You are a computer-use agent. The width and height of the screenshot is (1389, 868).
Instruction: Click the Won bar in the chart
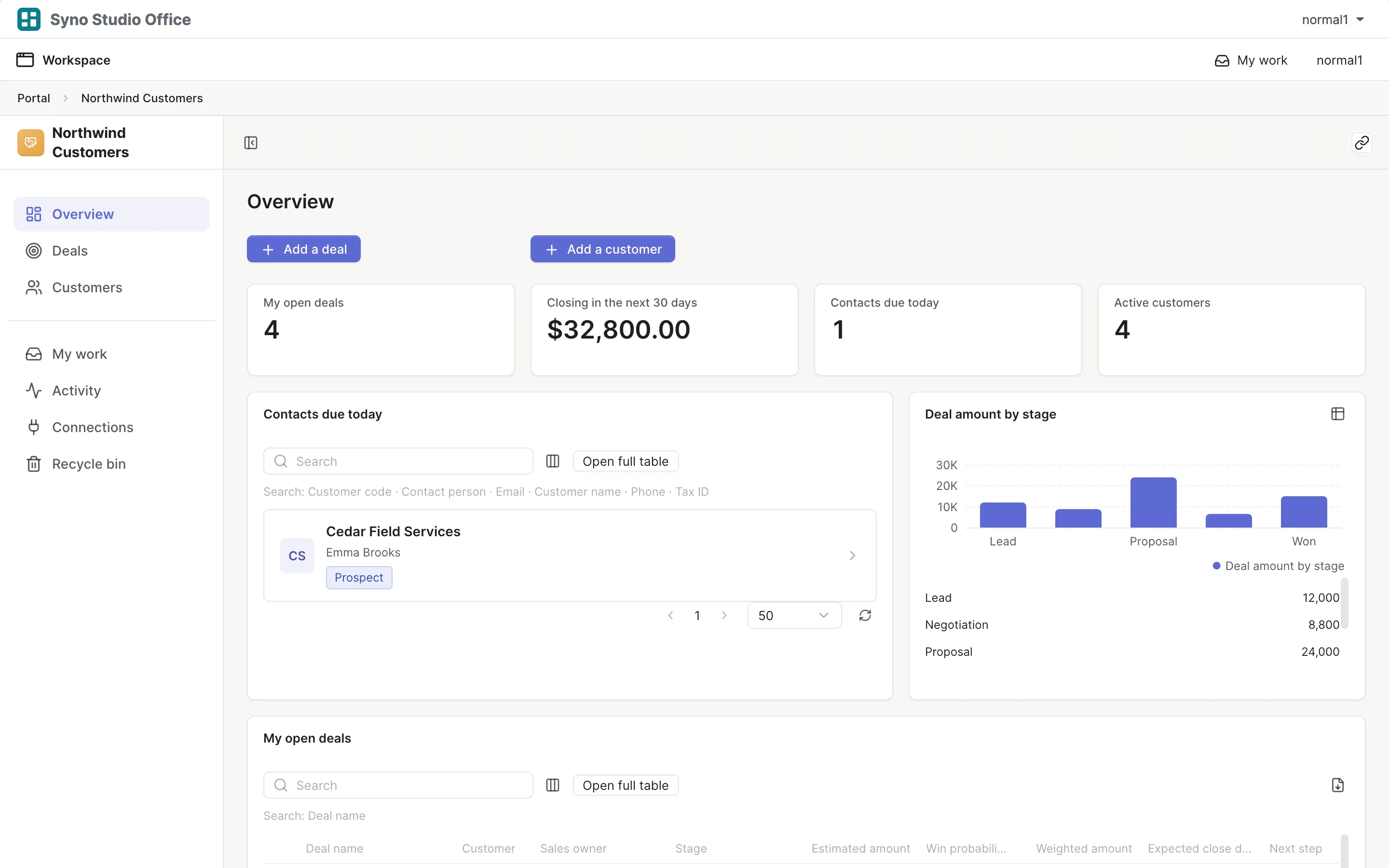coord(1304,512)
